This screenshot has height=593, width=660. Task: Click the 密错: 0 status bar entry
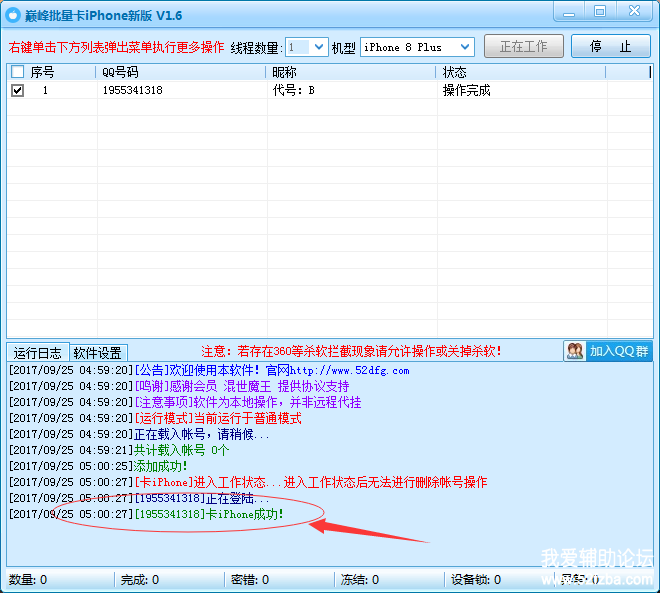[250, 580]
